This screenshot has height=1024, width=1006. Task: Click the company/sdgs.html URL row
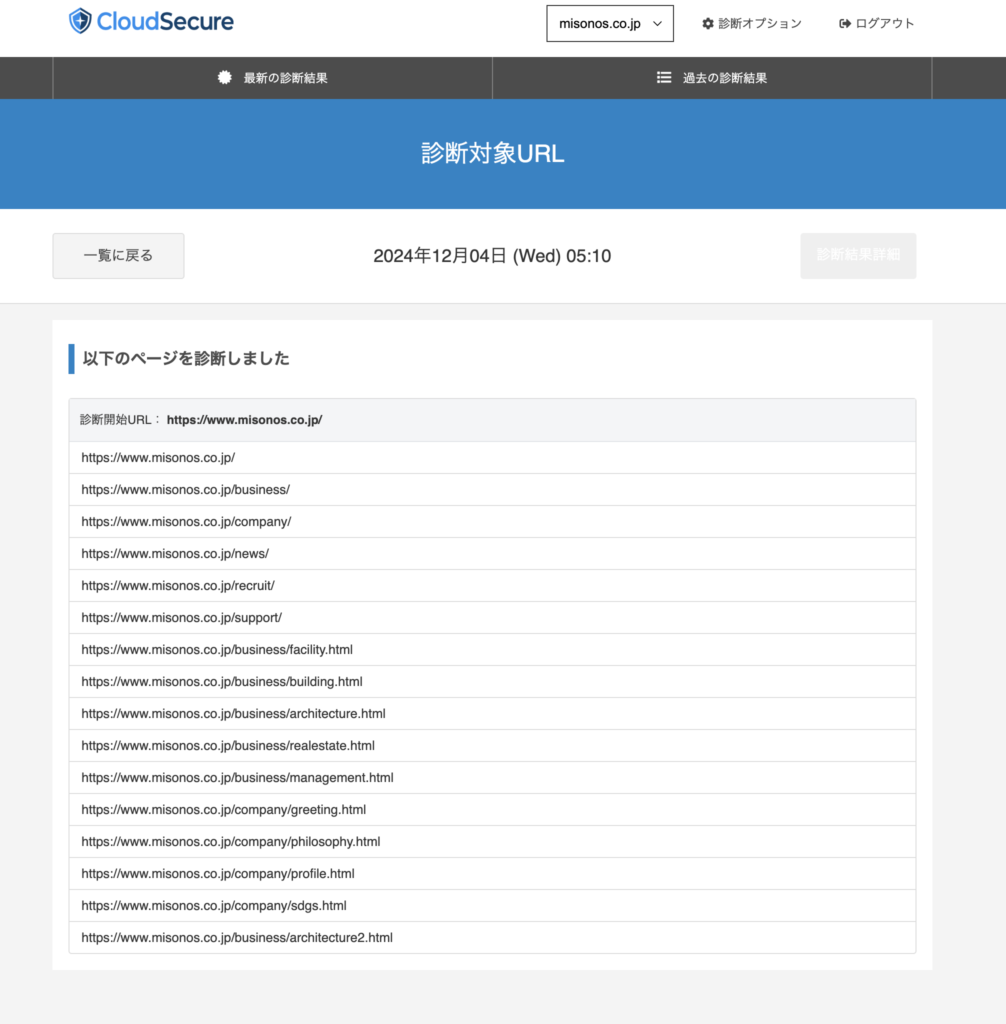pyautogui.click(x=214, y=906)
